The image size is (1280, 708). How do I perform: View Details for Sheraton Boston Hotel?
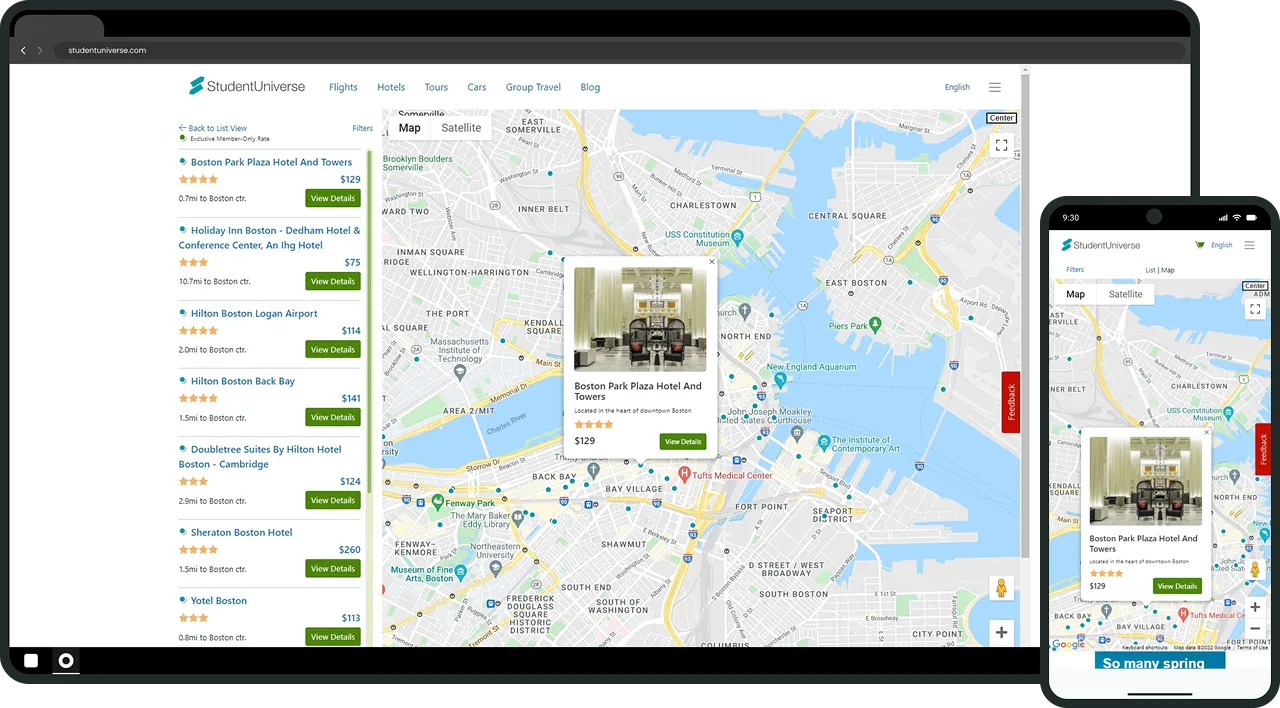[x=333, y=568]
